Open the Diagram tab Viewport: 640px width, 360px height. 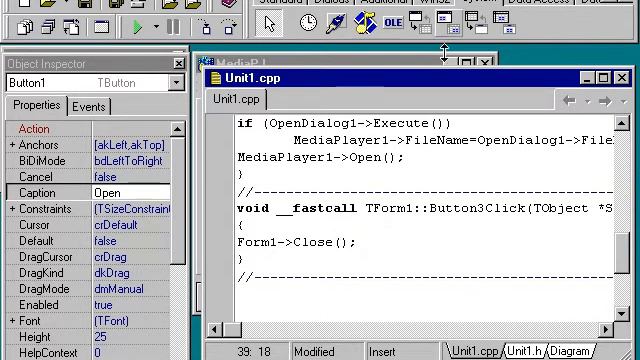pos(570,351)
